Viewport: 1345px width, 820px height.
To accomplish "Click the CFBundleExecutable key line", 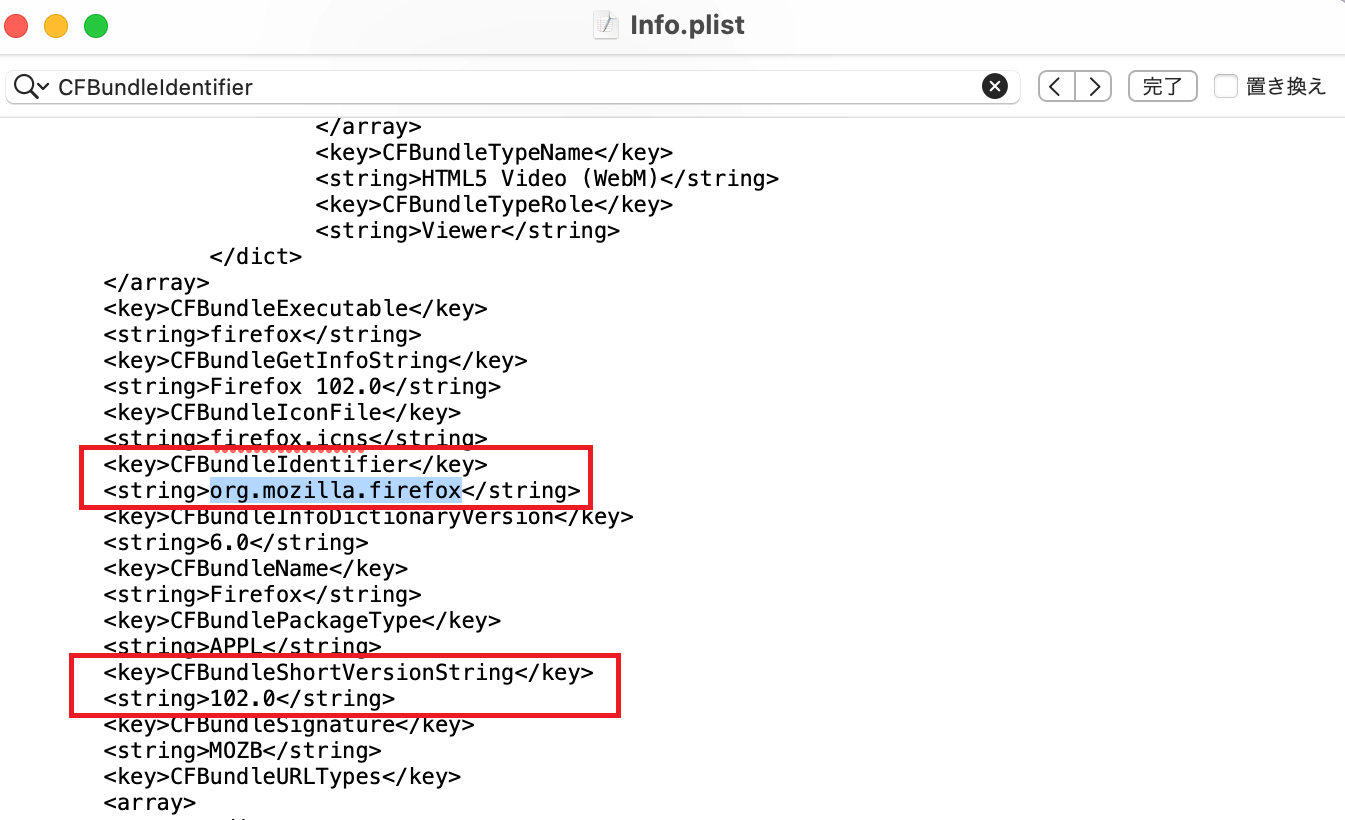I will (x=295, y=309).
